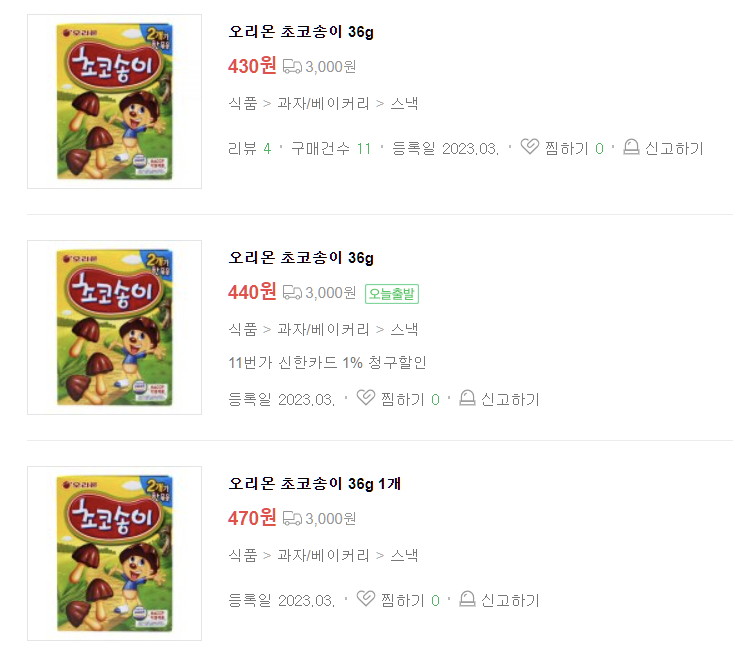Click 리뷰 4 count on first listing
Screen dimensions: 733x648
coord(250,148)
